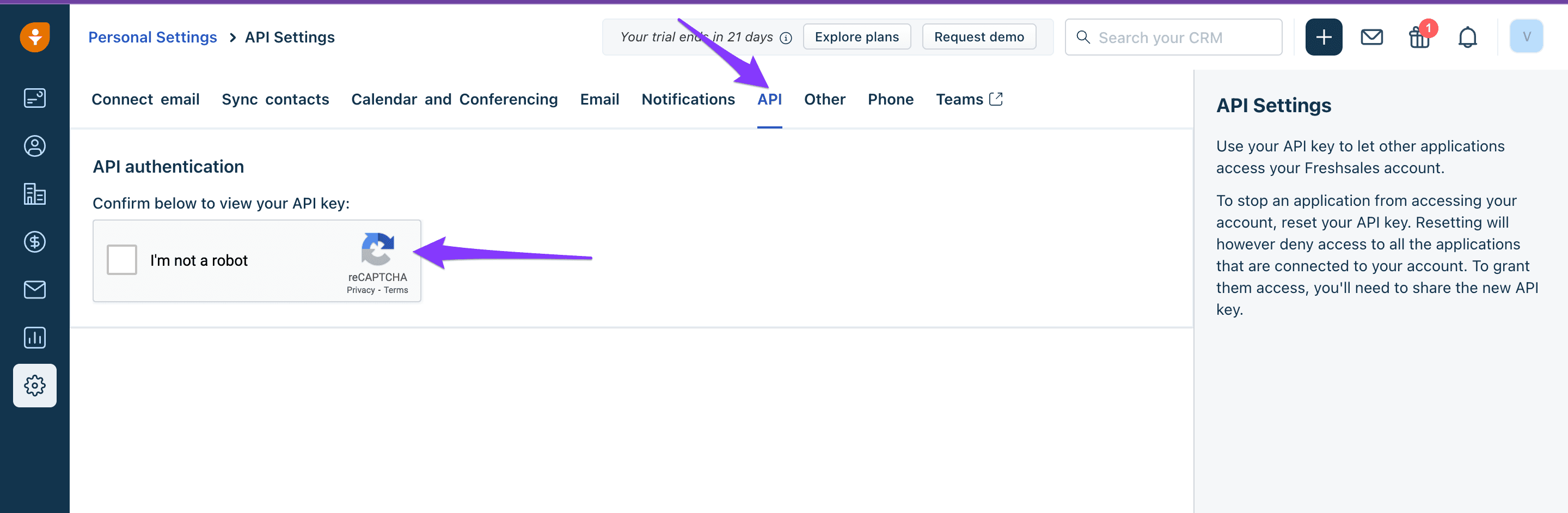This screenshot has height=513, width=1568.
Task: Switch to the Other tab
Action: tap(824, 99)
